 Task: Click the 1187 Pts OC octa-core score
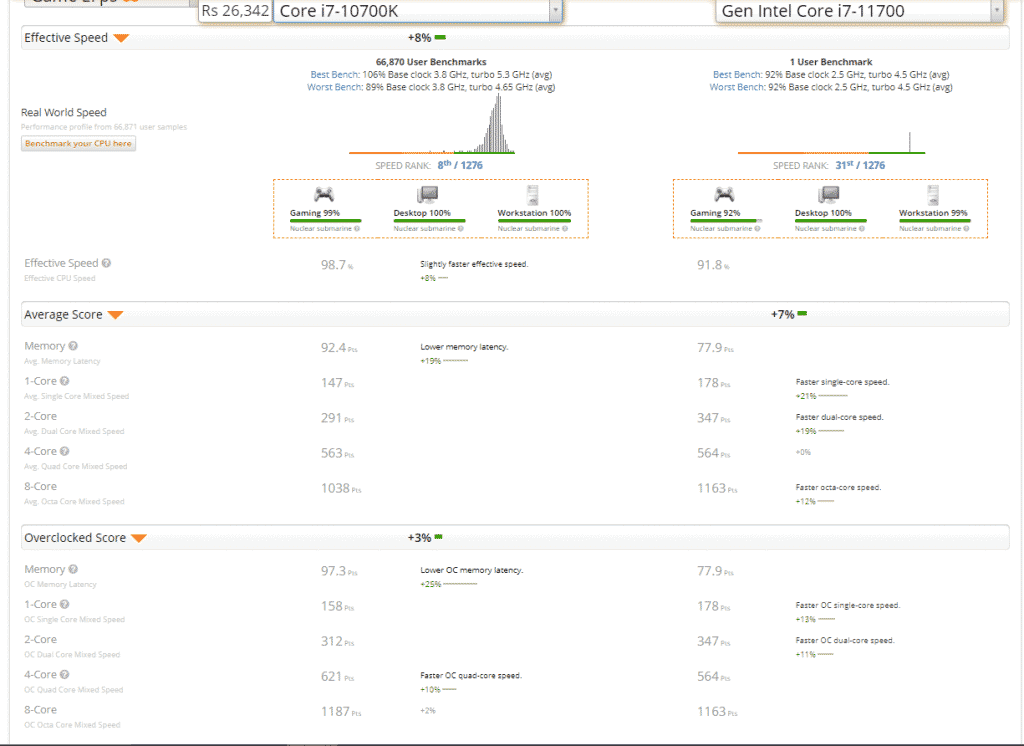(341, 712)
